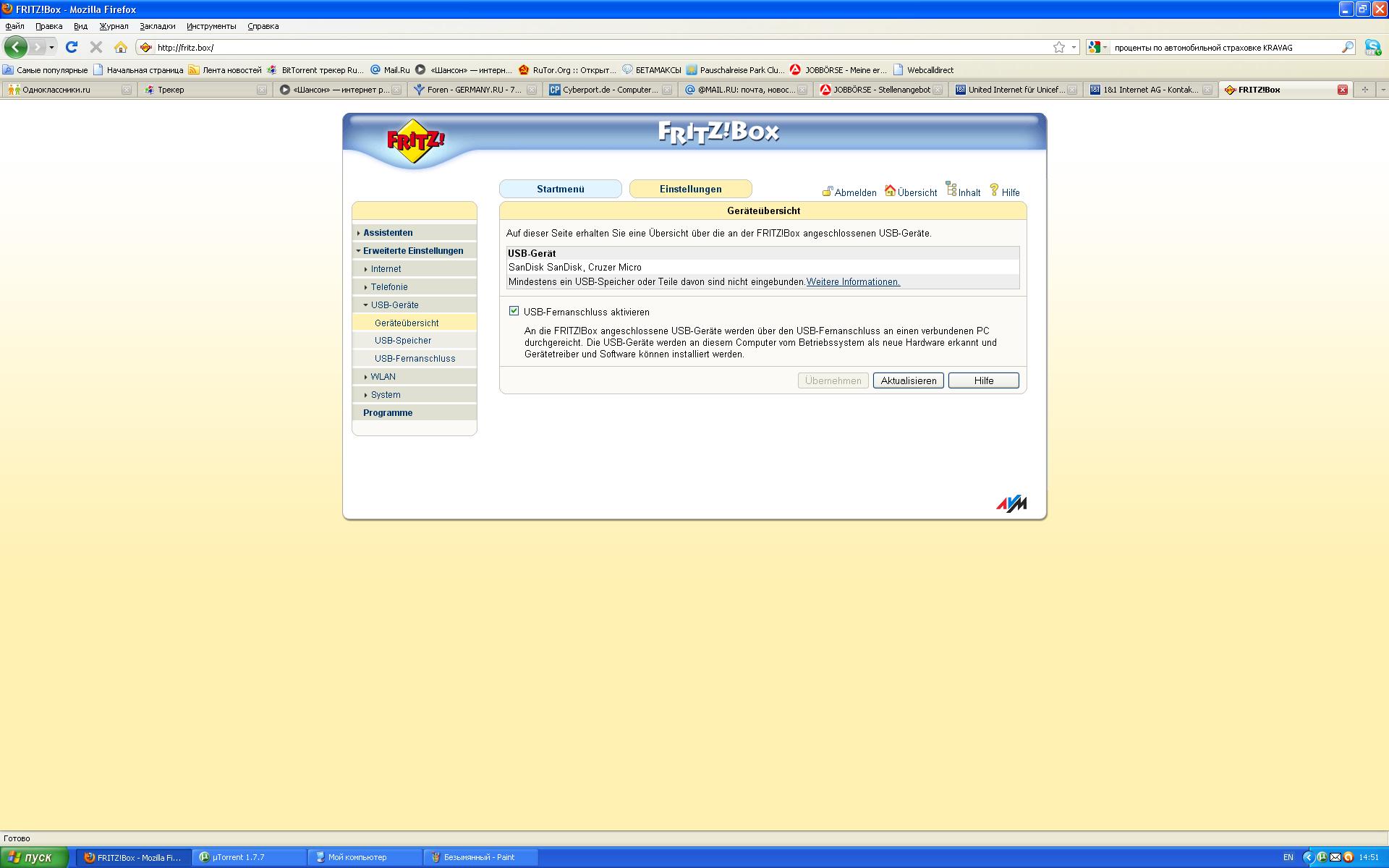Open the Закладки menu
The width and height of the screenshot is (1389, 868).
point(157,26)
